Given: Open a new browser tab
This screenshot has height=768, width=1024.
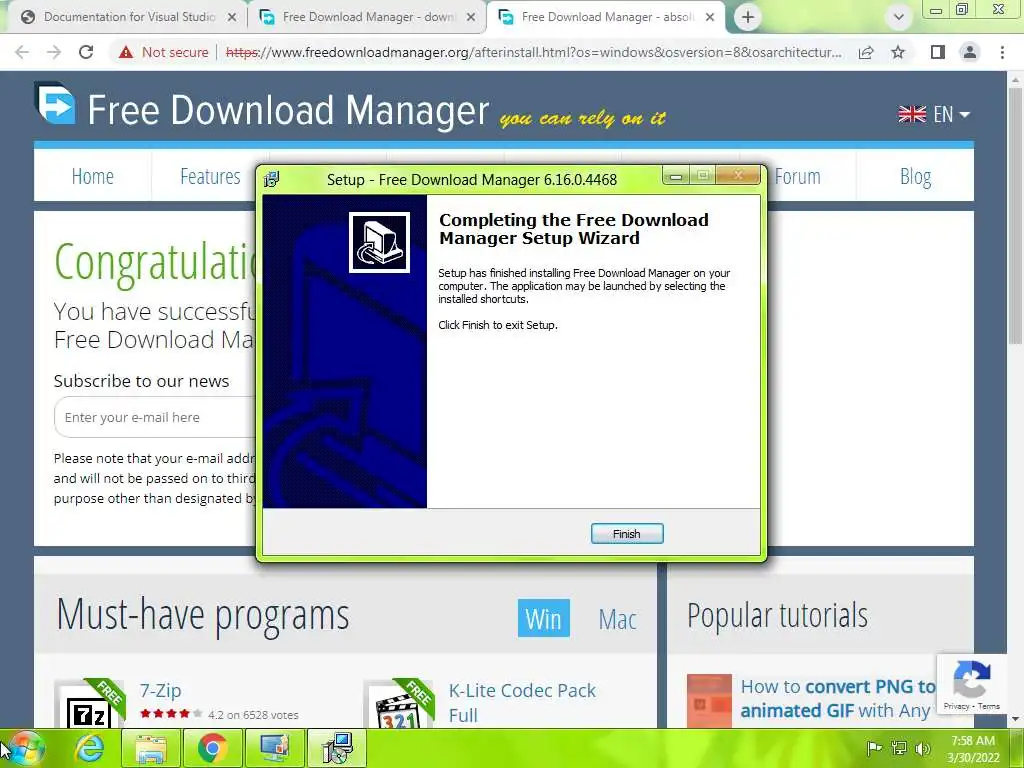Looking at the screenshot, I should click(x=748, y=17).
